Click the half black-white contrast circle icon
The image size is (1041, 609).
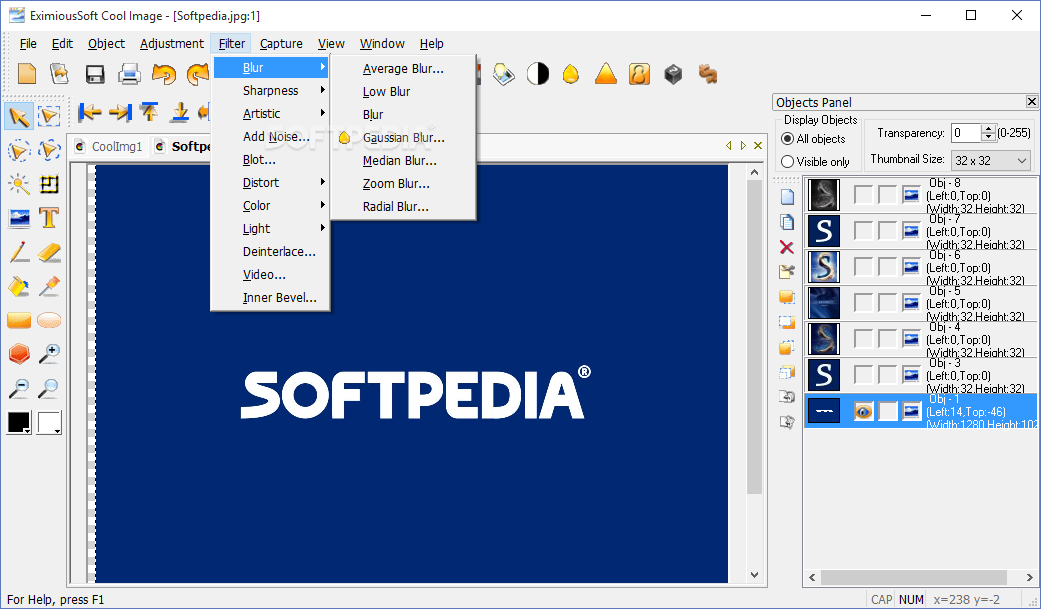[x=538, y=74]
